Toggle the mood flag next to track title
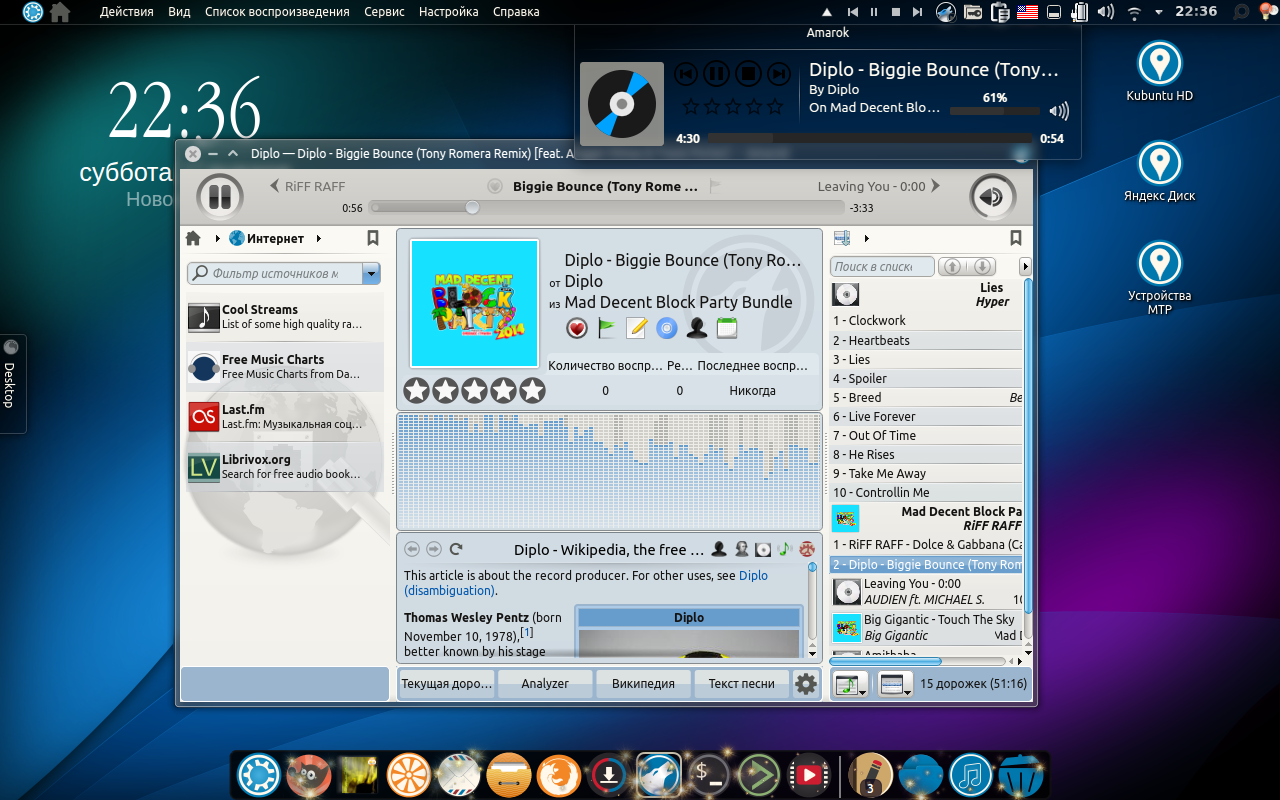The image size is (1280, 800). point(715,186)
